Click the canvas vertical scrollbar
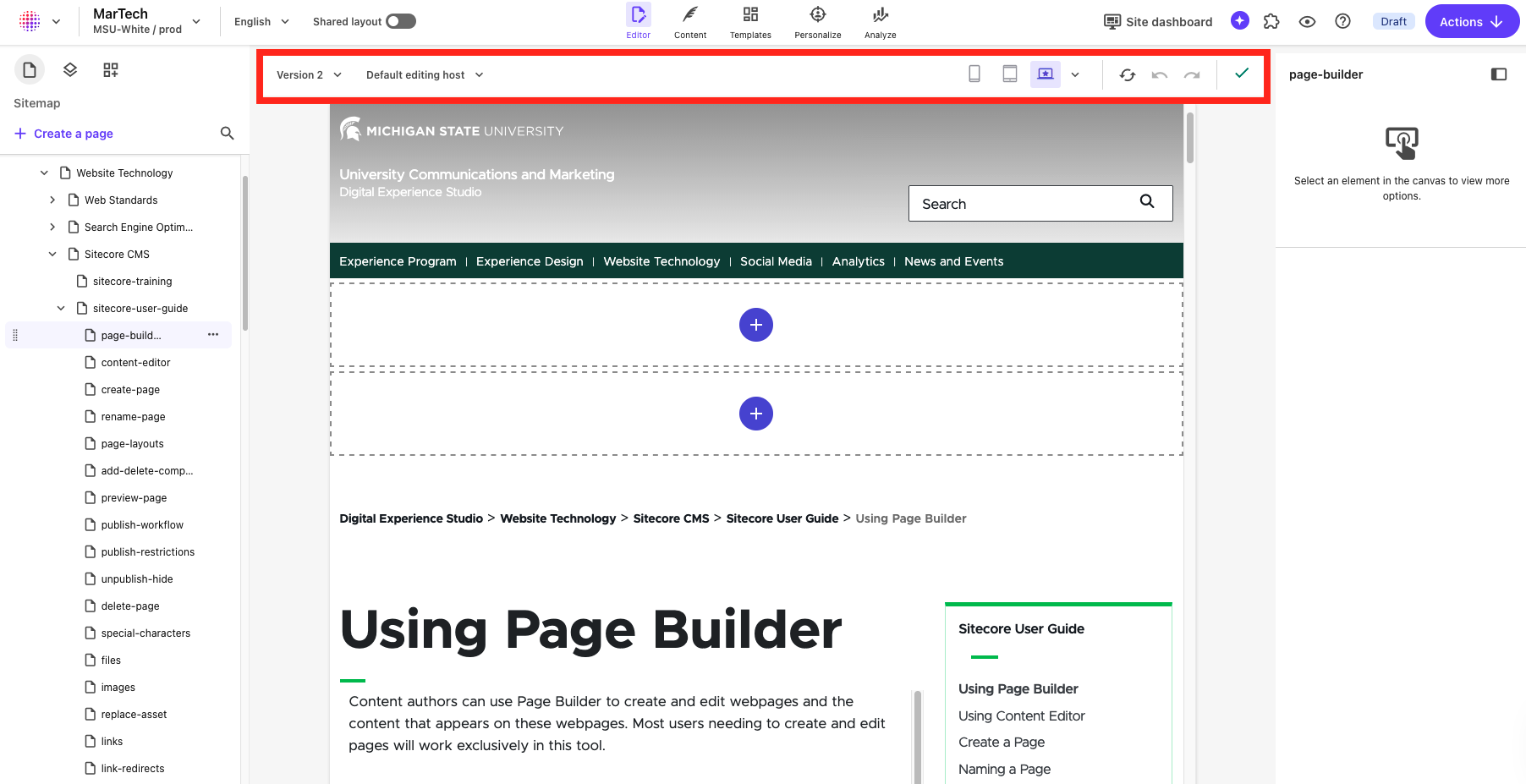 pos(1190,137)
